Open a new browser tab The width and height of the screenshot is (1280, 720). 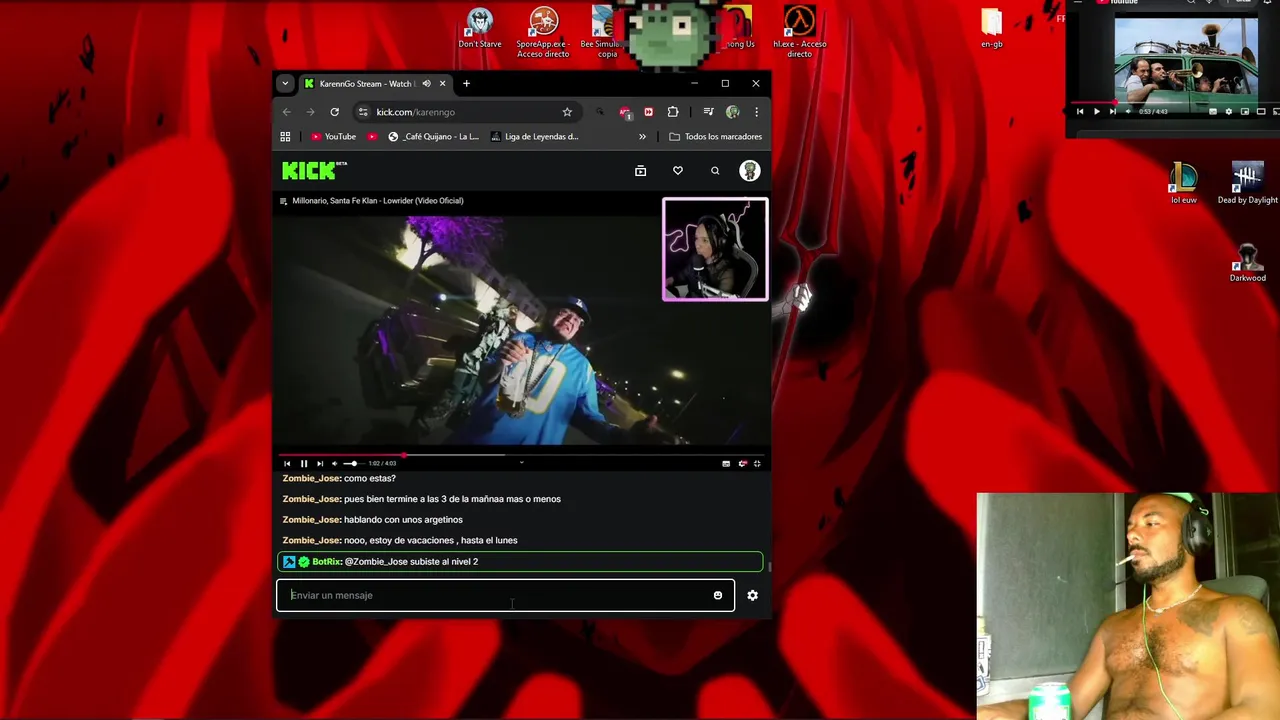pyautogui.click(x=466, y=84)
